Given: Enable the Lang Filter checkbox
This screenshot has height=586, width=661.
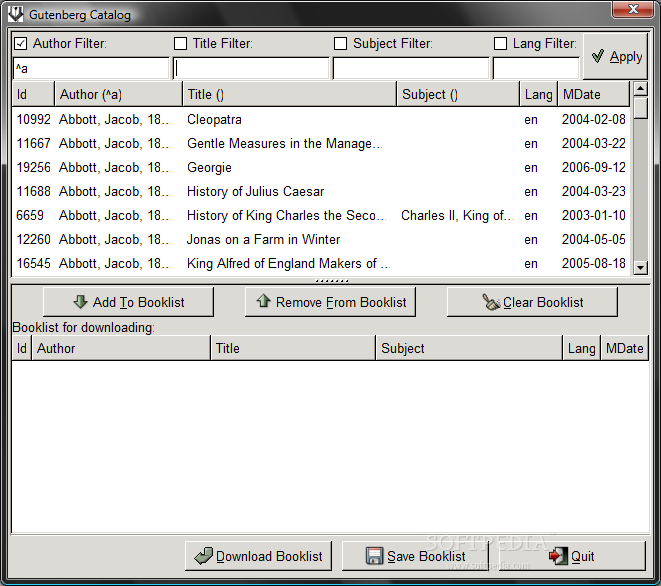Looking at the screenshot, I should tap(500, 43).
